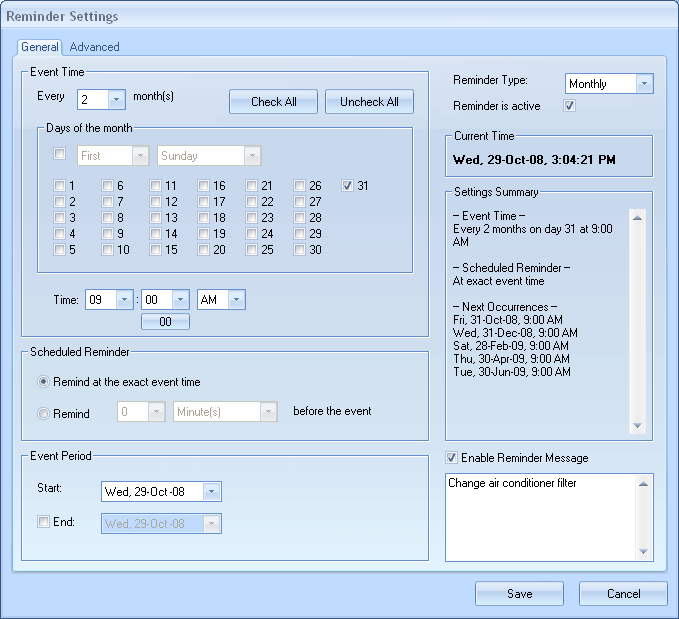Image resolution: width=679 pixels, height=619 pixels.
Task: Open the AM/PM dropdown
Action: [235, 300]
